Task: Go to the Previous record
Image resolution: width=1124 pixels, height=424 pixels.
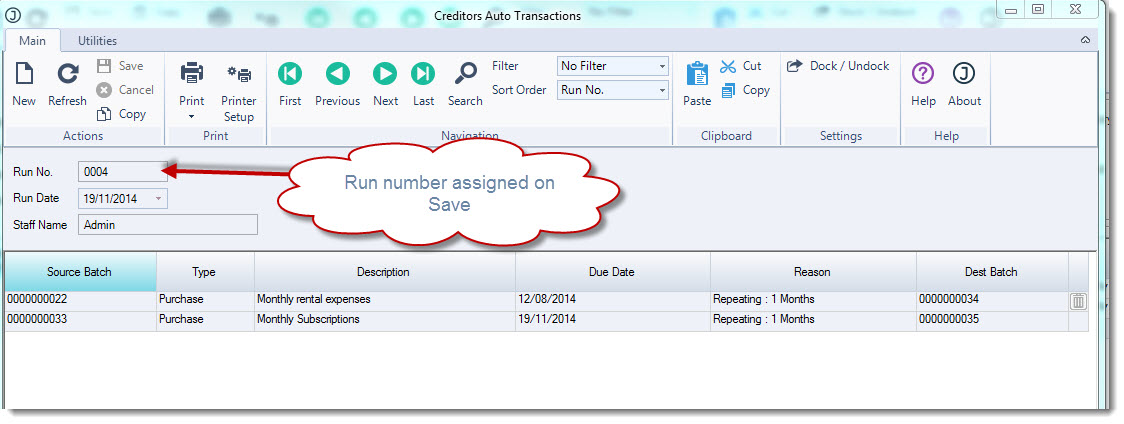Action: point(338,85)
